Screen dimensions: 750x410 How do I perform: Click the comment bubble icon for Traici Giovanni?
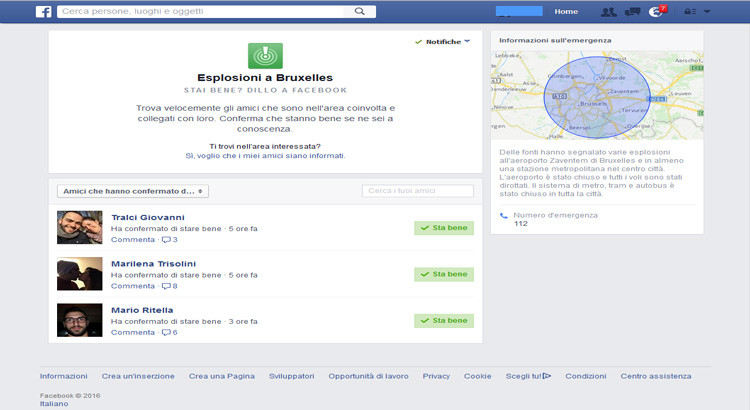(x=166, y=240)
